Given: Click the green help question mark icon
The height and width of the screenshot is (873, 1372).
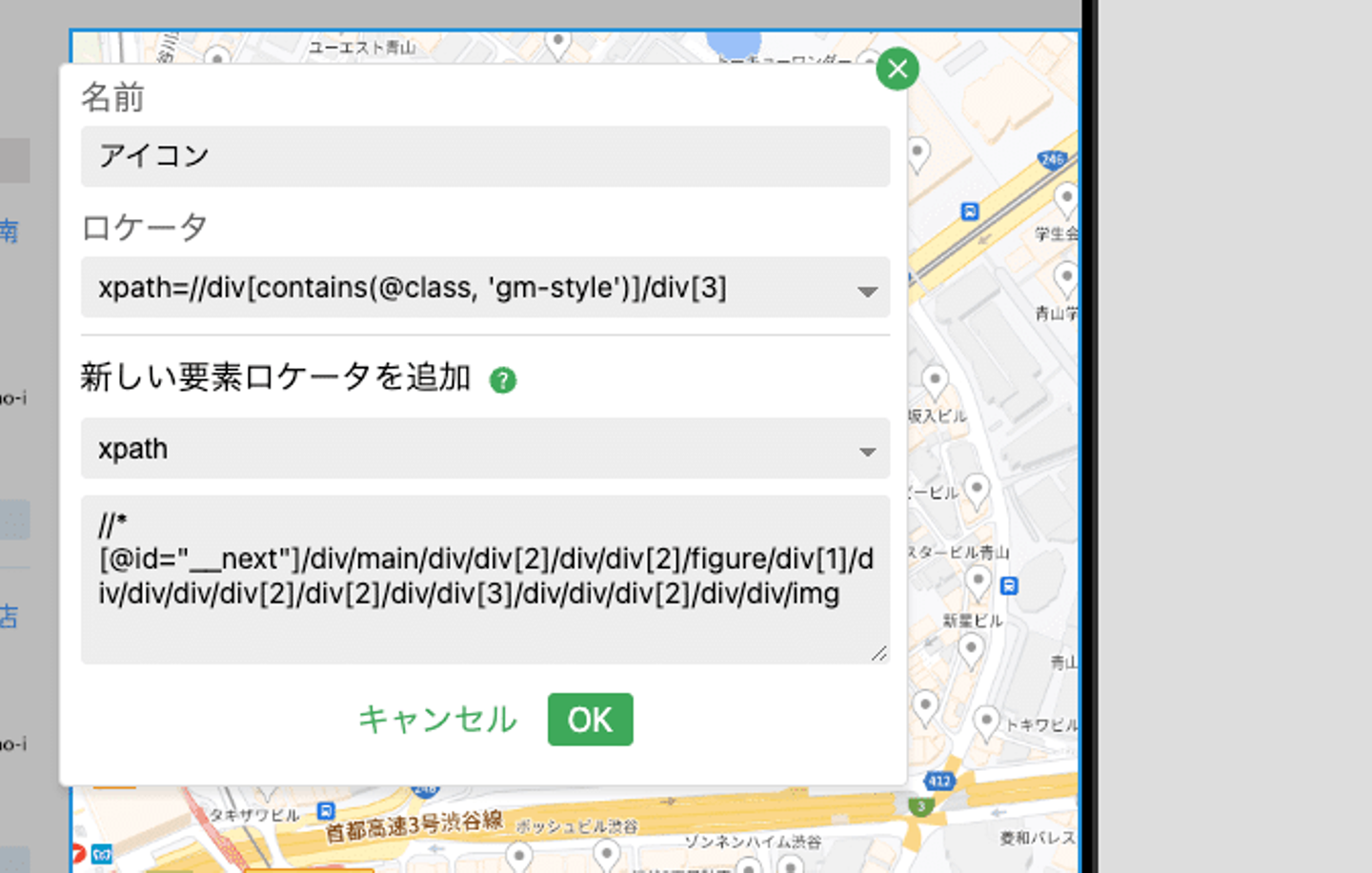Looking at the screenshot, I should (x=503, y=380).
